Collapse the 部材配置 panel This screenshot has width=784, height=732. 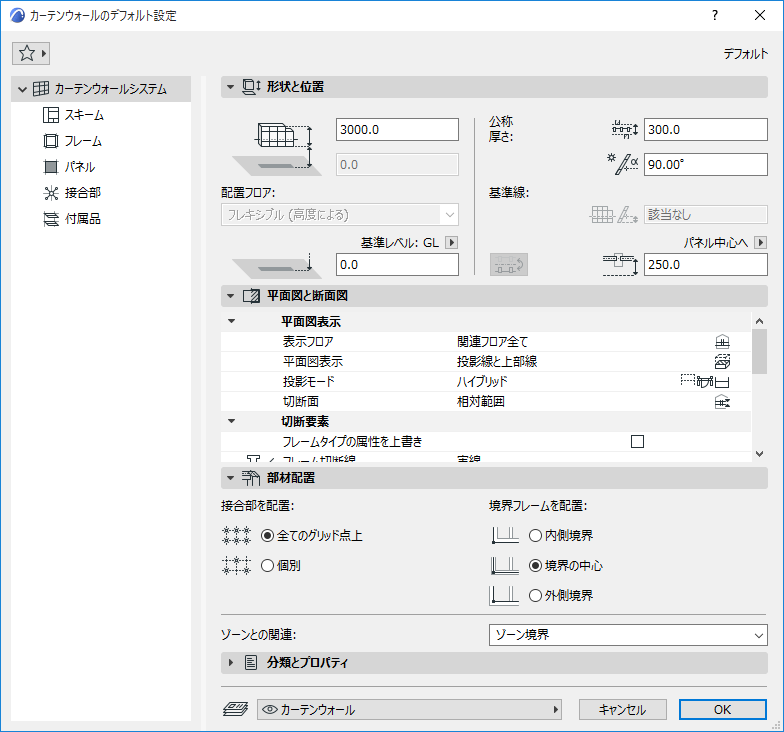230,478
